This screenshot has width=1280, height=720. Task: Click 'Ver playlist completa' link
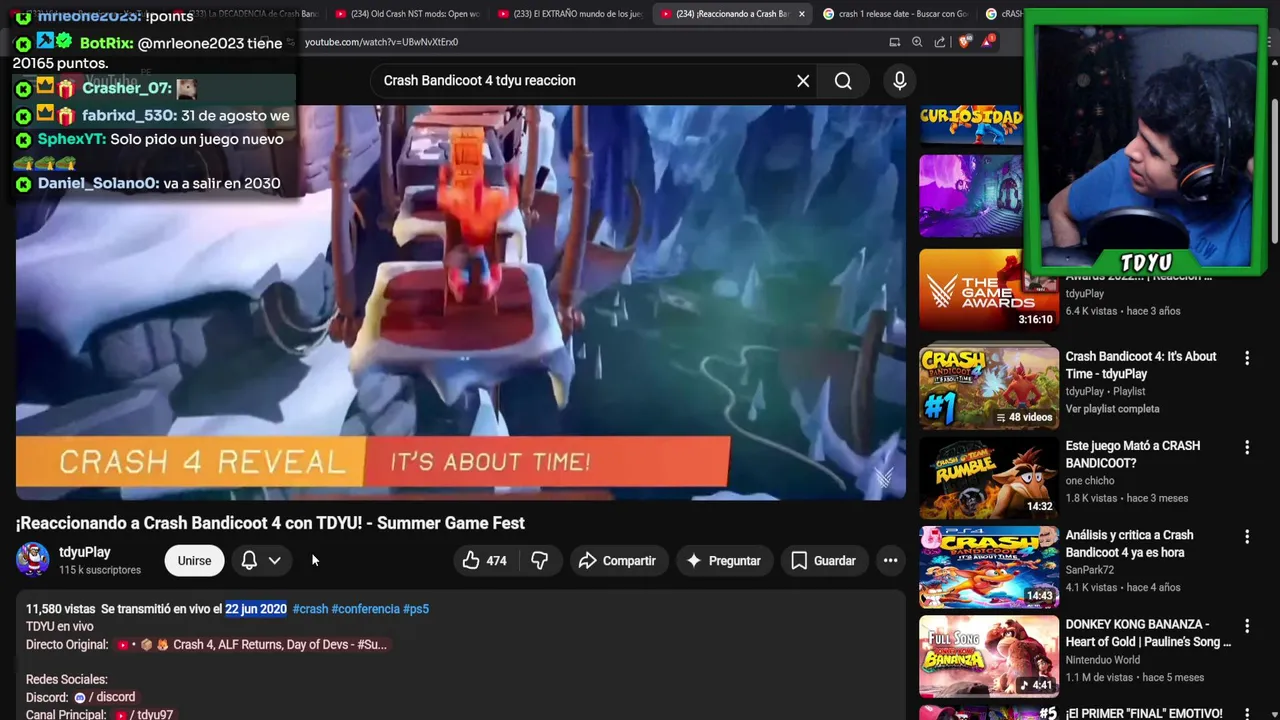pyautogui.click(x=1112, y=409)
